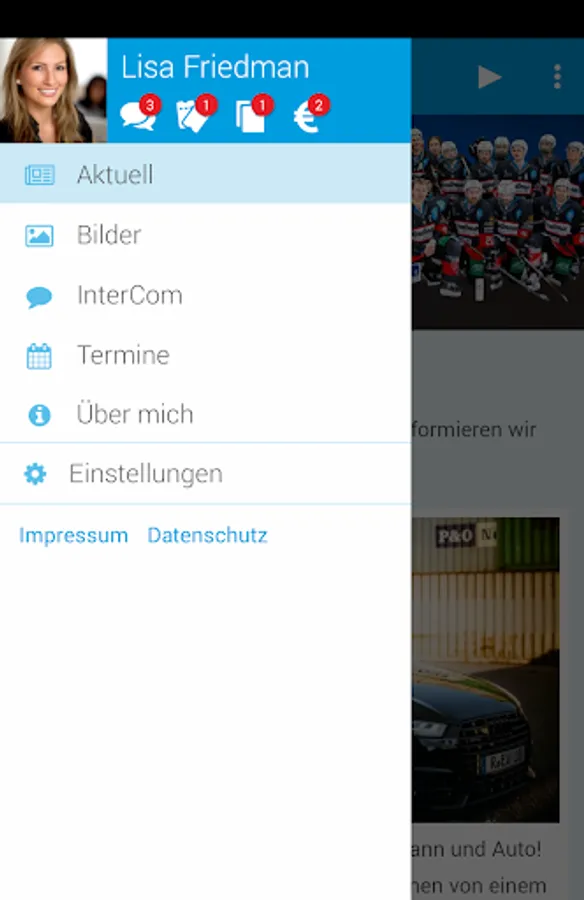Open the chat messages icon with badge 3
The height and width of the screenshot is (900, 584).
click(x=140, y=114)
